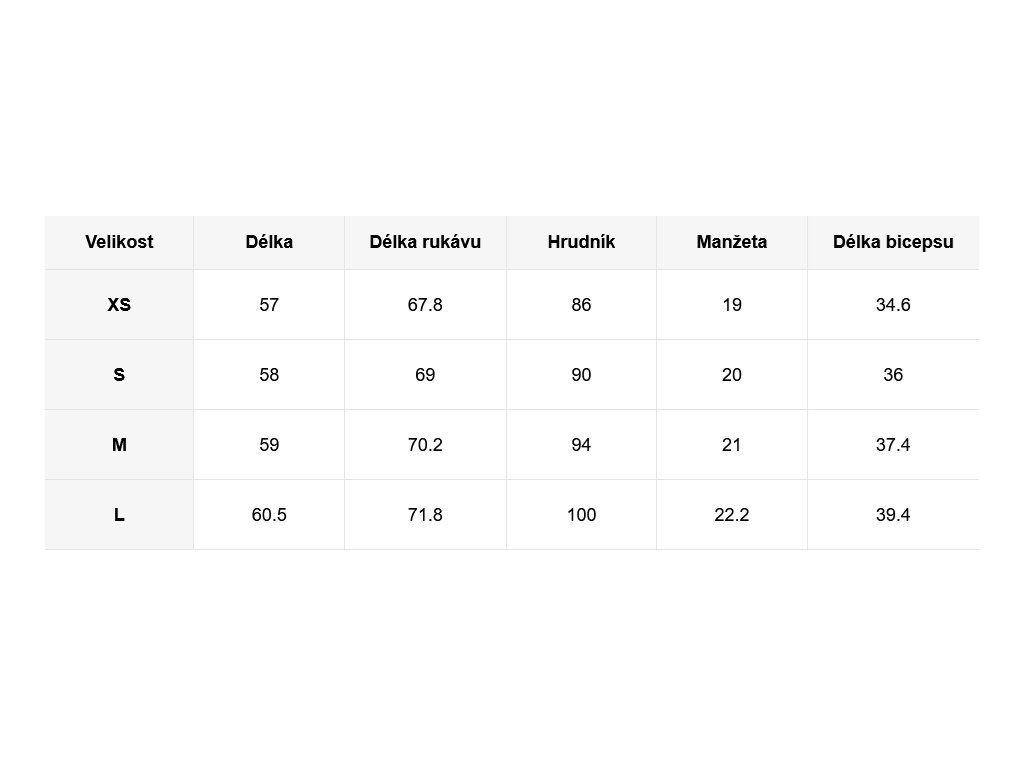Click the S size row label
1024x768 pixels.
point(119,375)
